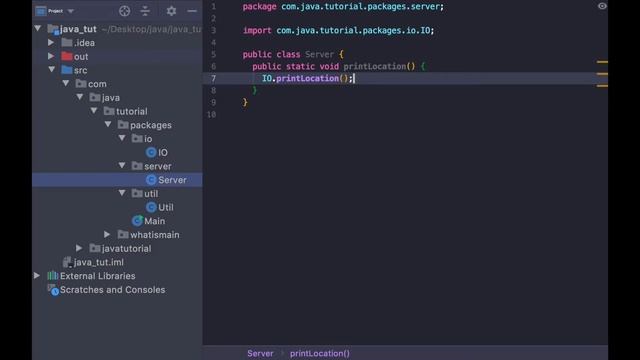Click IO.printLocation() call on line 7
The image size is (640, 360).
click(x=307, y=78)
